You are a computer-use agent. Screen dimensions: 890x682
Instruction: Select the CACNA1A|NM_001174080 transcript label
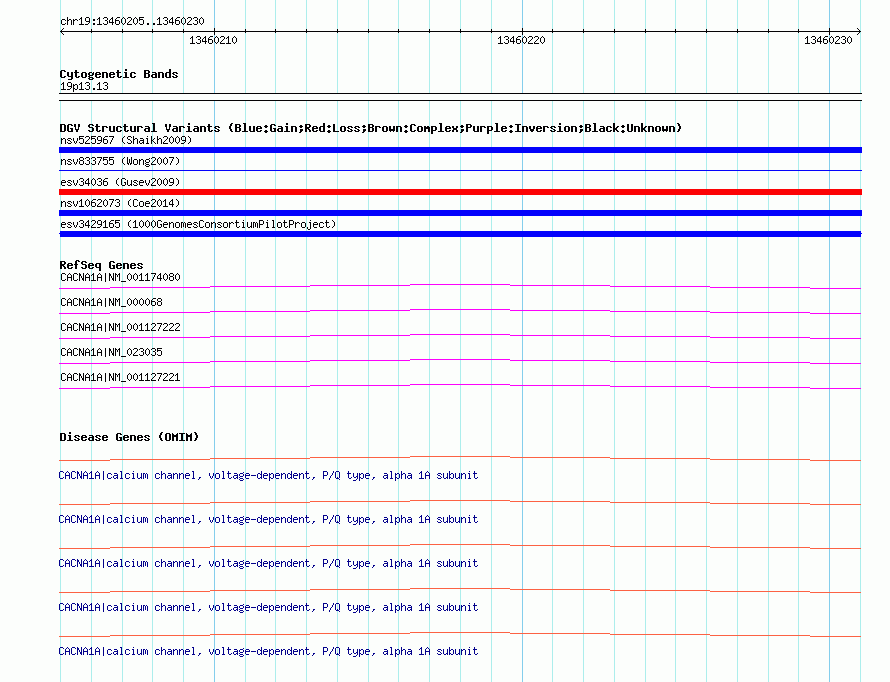tap(120, 277)
